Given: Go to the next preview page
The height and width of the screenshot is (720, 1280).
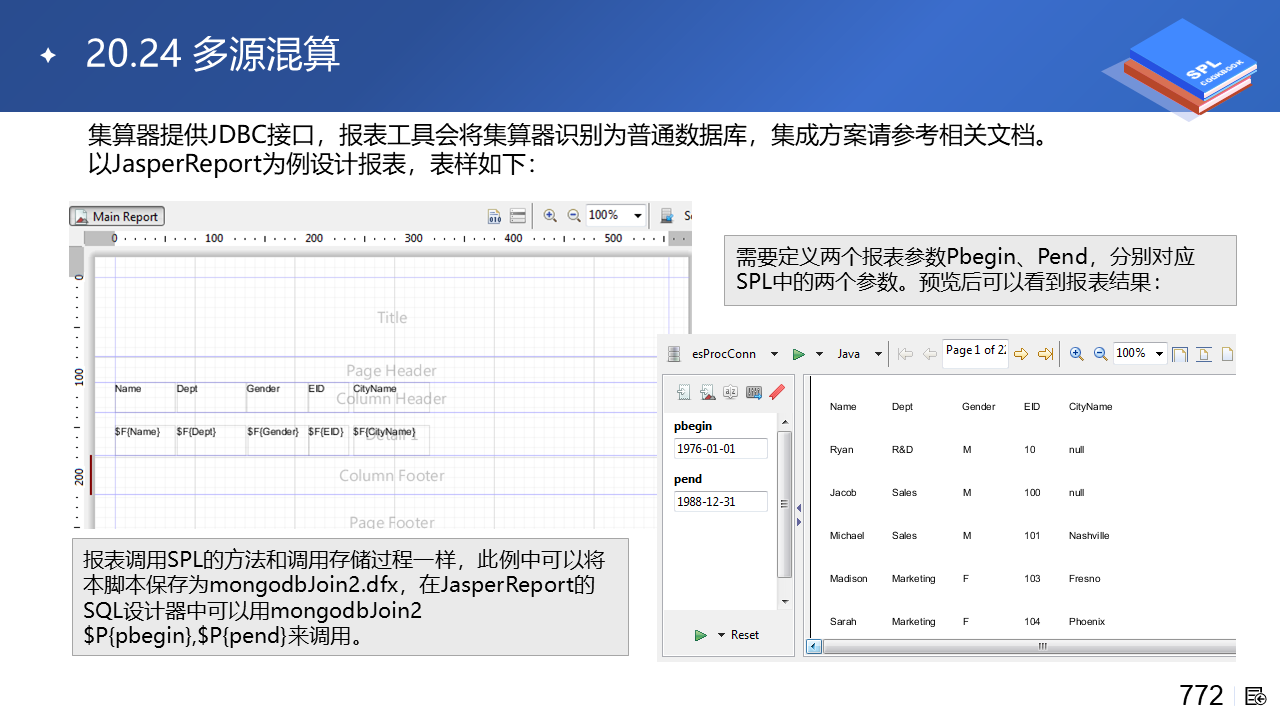Looking at the screenshot, I should click(x=1021, y=354).
